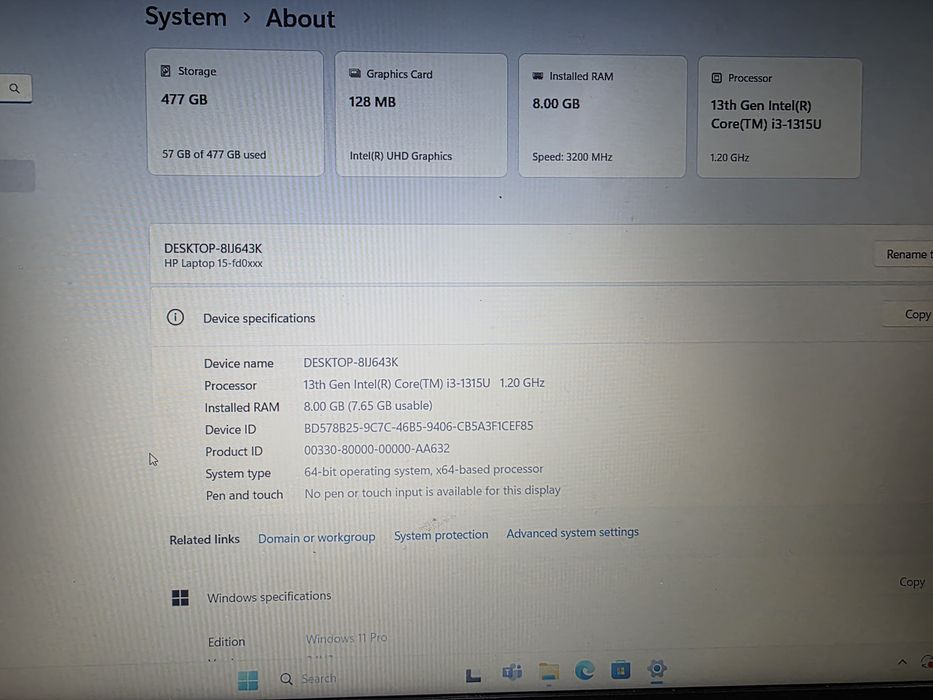Click the 8.00 GB (7.65 GB usable) value
The width and height of the screenshot is (933, 700).
point(368,406)
